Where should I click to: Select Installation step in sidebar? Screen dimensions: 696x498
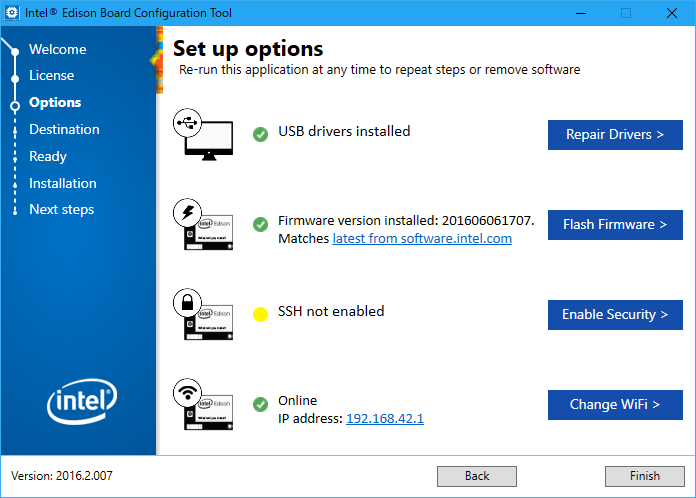point(63,183)
